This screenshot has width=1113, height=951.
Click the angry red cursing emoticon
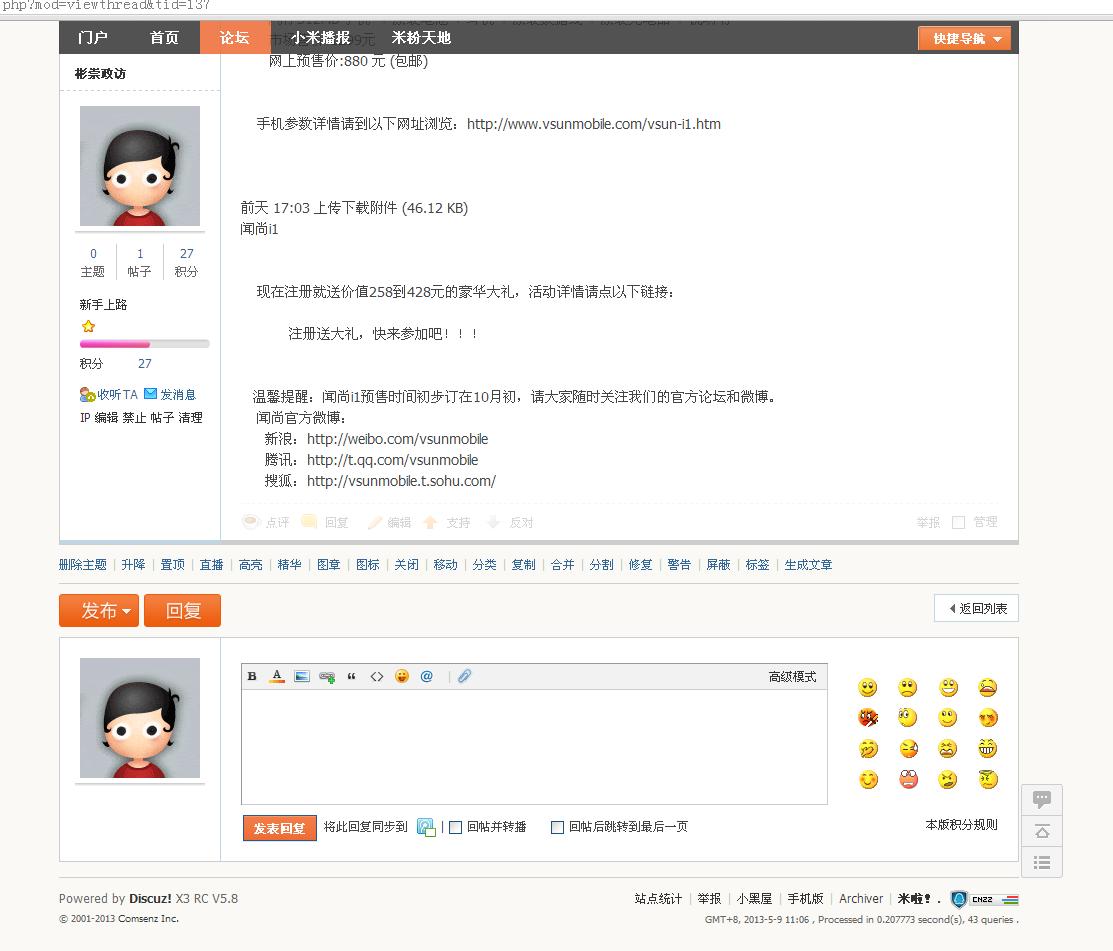[x=867, y=718]
